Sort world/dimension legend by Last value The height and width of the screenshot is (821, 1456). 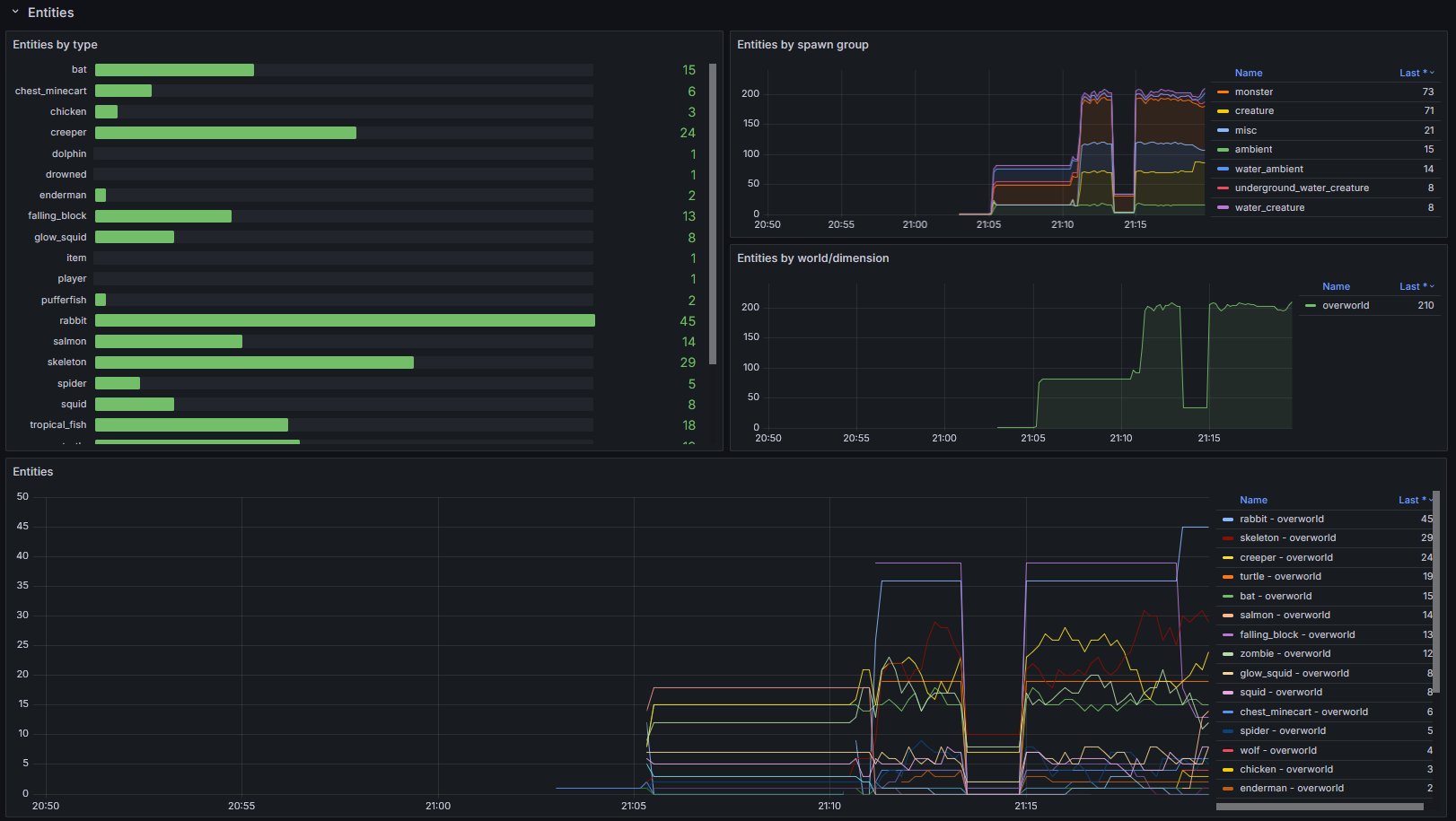pos(1416,287)
